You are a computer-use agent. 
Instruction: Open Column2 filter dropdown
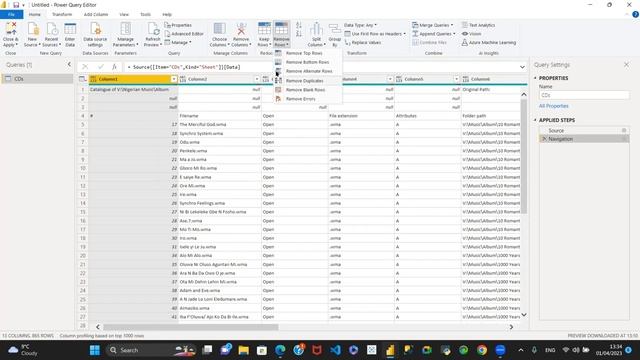257,79
